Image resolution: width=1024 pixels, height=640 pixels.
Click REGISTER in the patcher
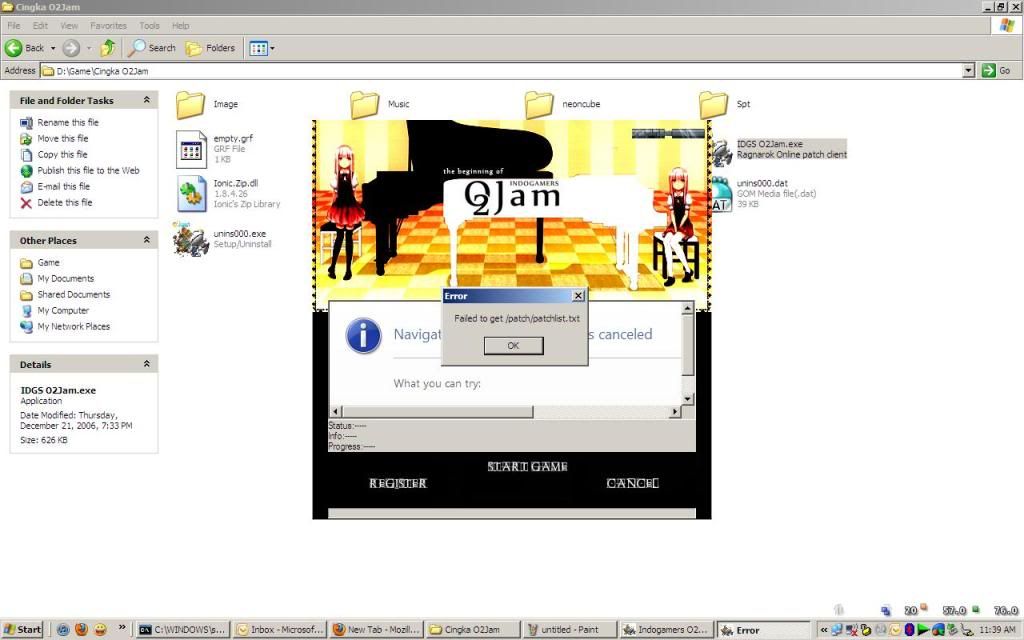click(x=398, y=483)
